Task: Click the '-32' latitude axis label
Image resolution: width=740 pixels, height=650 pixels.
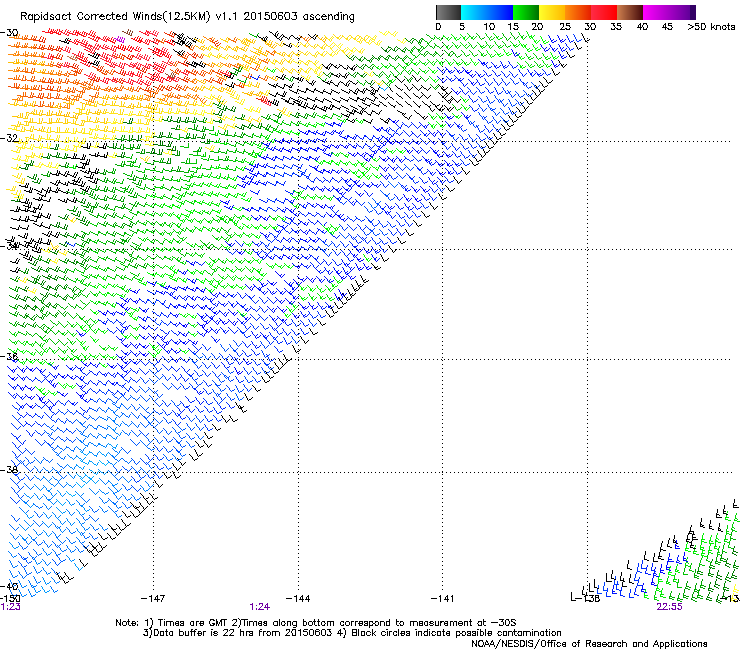Action: (9, 138)
